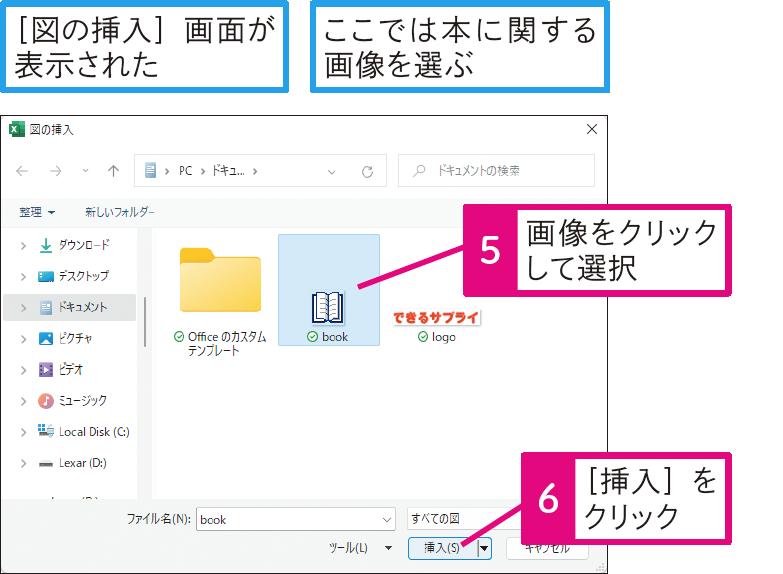This screenshot has width=783, height=574.
Task: Click the book file name label
Action: coord(335,337)
